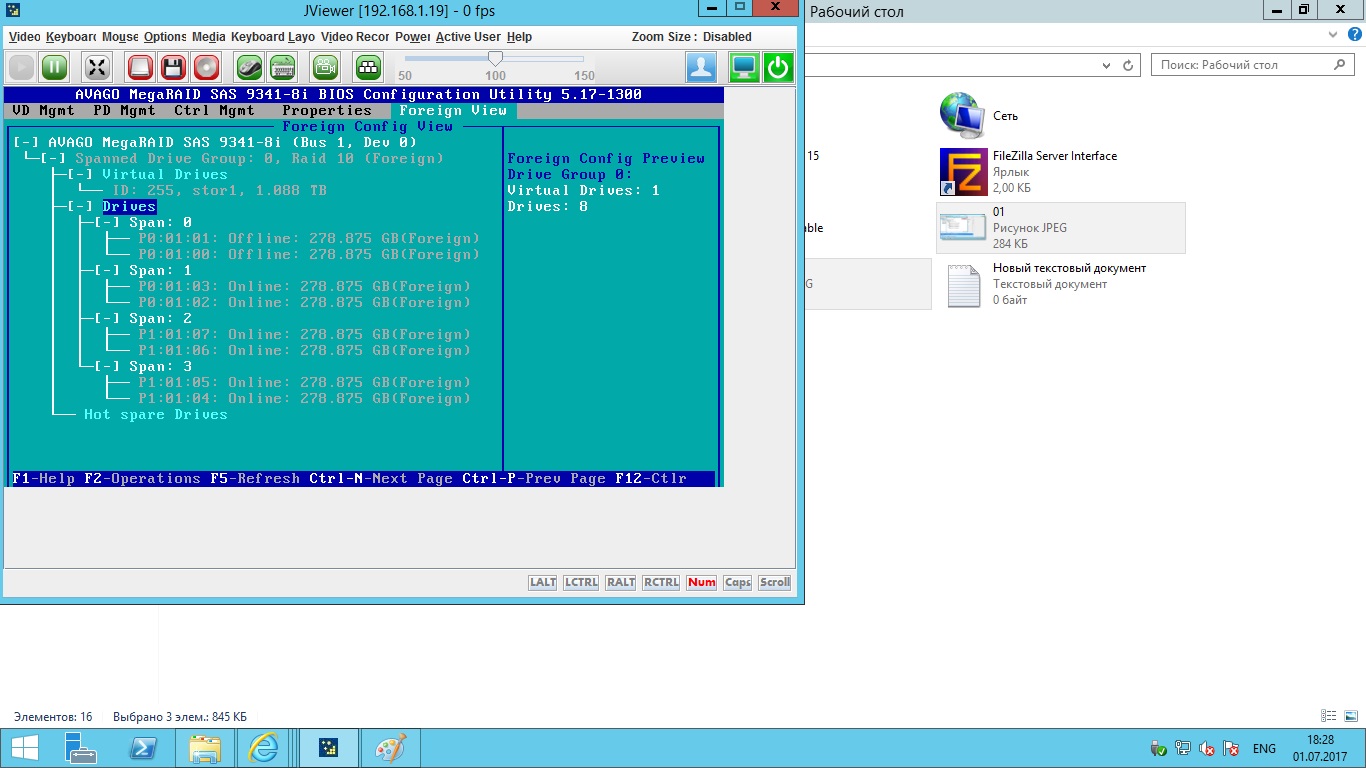Image resolution: width=1366 pixels, height=768 pixels.
Task: Click the CD/DVD media redirection icon
Action: point(206,68)
